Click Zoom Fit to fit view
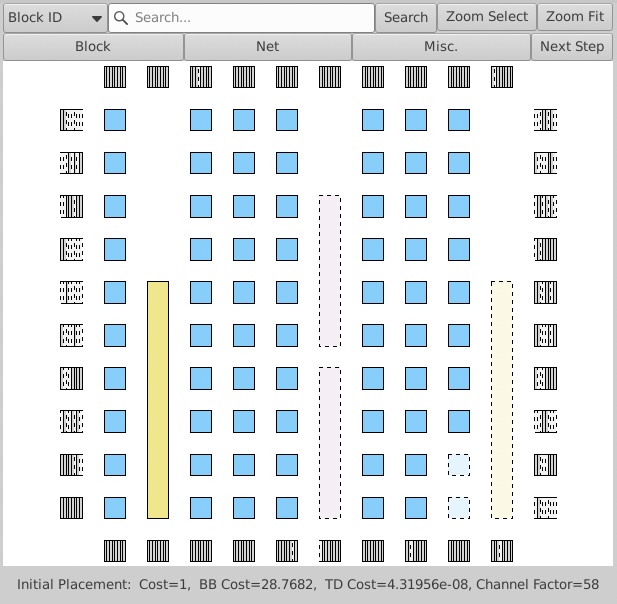This screenshot has width=617, height=604. point(575,17)
